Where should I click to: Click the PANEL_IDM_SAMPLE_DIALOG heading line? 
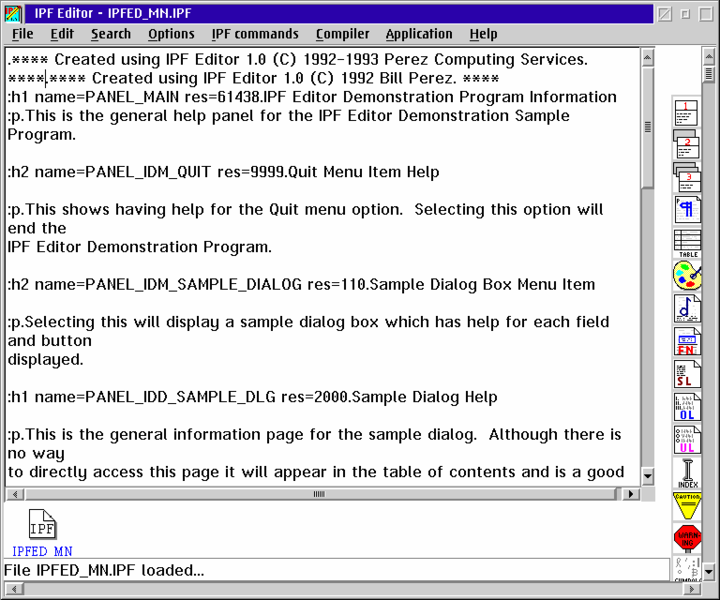(301, 285)
